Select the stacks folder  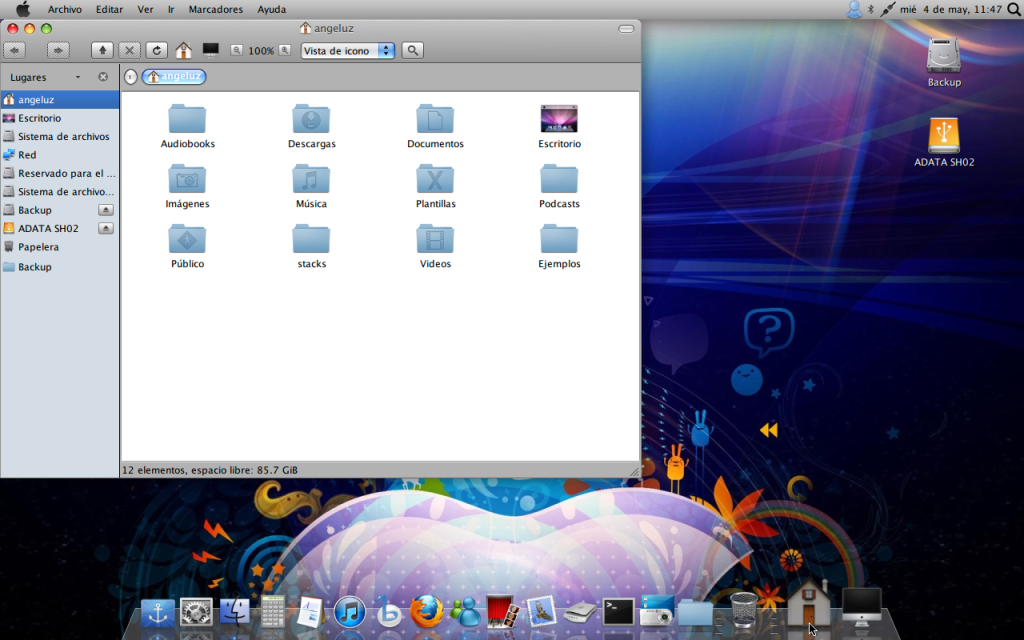pos(312,247)
